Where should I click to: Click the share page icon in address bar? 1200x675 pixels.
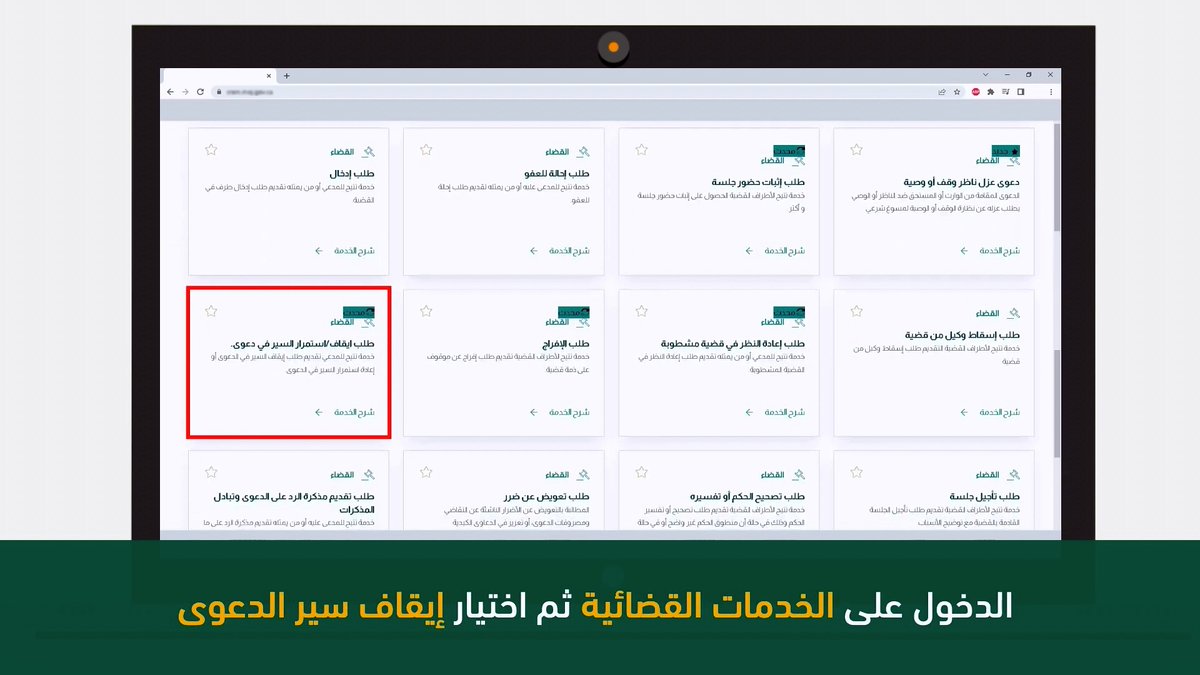tap(942, 91)
